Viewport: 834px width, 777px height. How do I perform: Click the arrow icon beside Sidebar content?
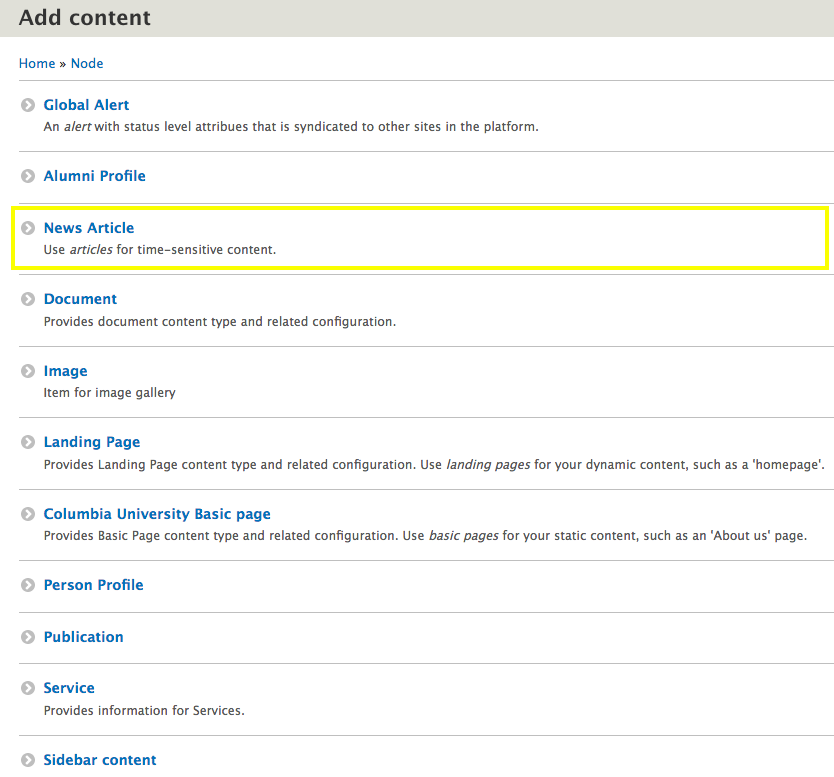(28, 760)
